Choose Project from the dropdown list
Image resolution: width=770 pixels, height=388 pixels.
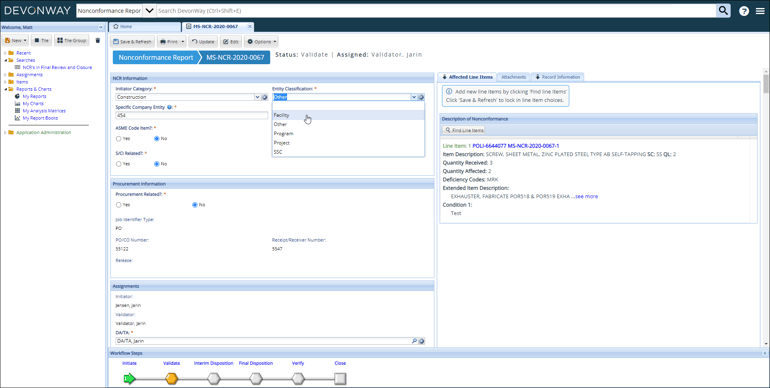click(x=348, y=143)
